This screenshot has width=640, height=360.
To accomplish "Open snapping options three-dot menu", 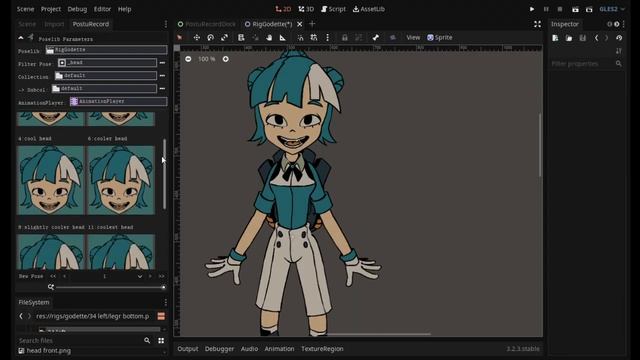I will (327, 38).
